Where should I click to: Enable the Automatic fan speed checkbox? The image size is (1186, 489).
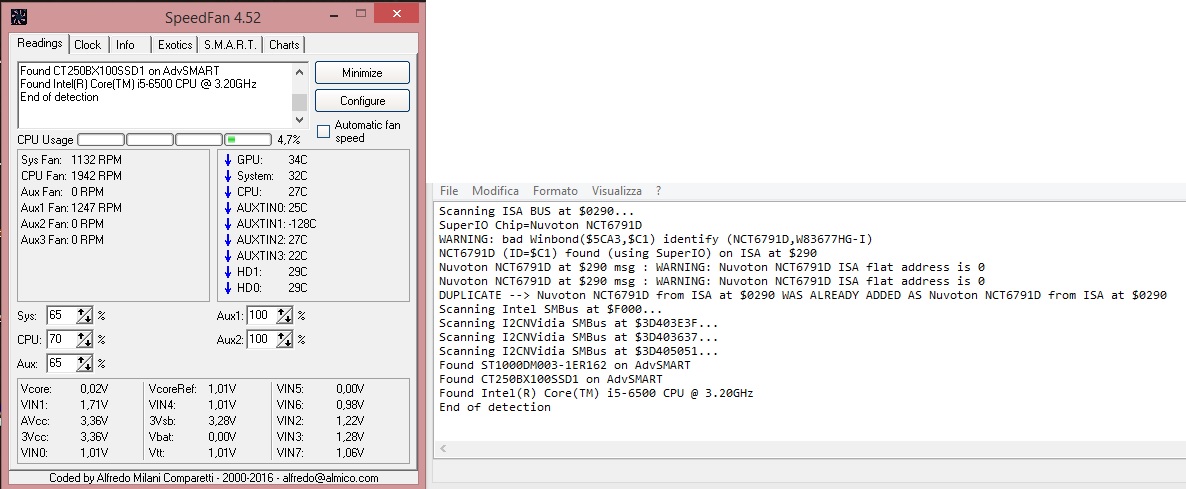point(323,131)
